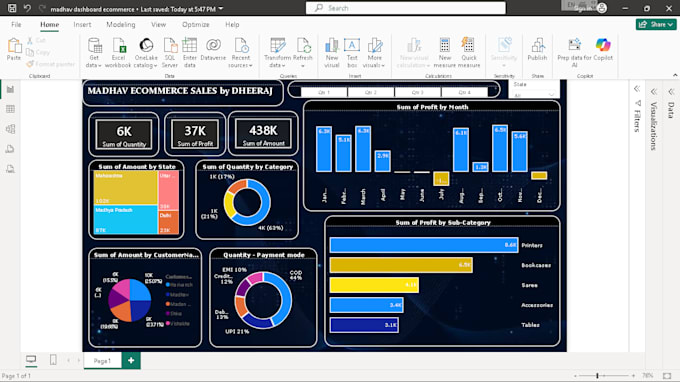Screen dimensions: 680x382
Task: Expand the Visualizations pane
Action: click(654, 91)
